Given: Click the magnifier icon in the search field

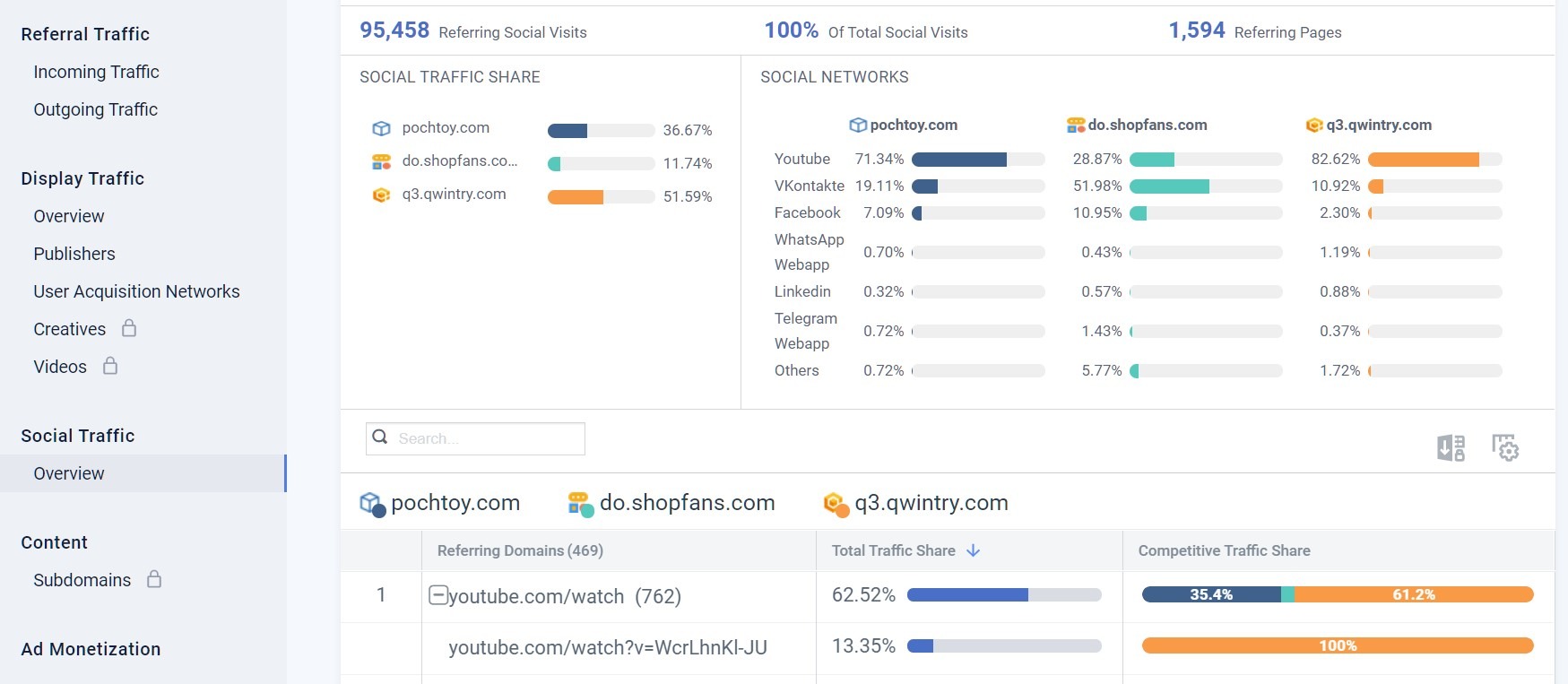Looking at the screenshot, I should click(x=379, y=437).
